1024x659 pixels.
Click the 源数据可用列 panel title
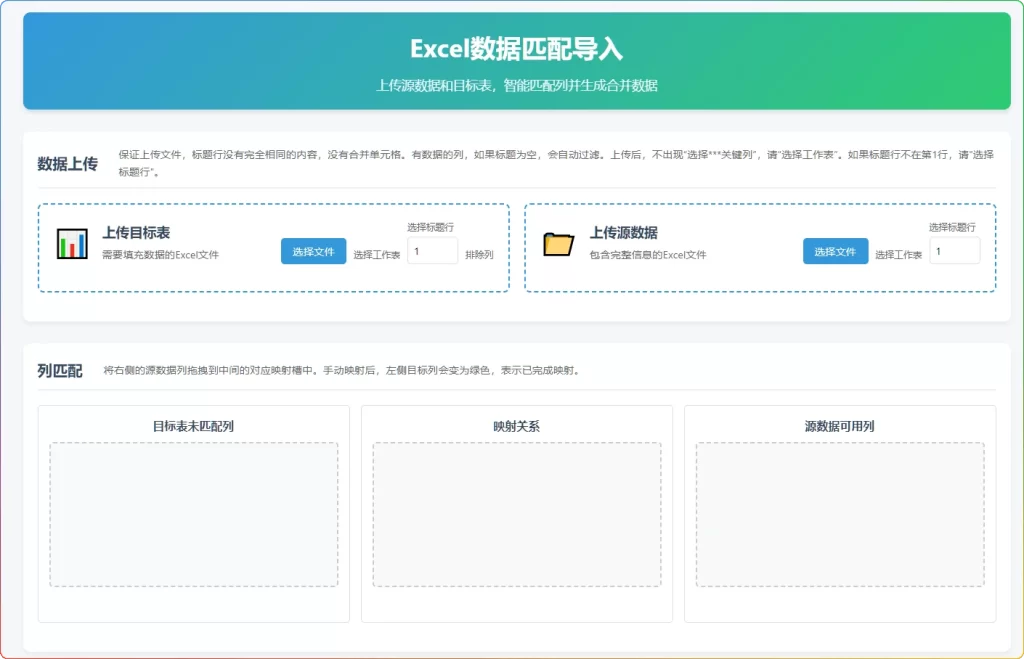(x=840, y=425)
